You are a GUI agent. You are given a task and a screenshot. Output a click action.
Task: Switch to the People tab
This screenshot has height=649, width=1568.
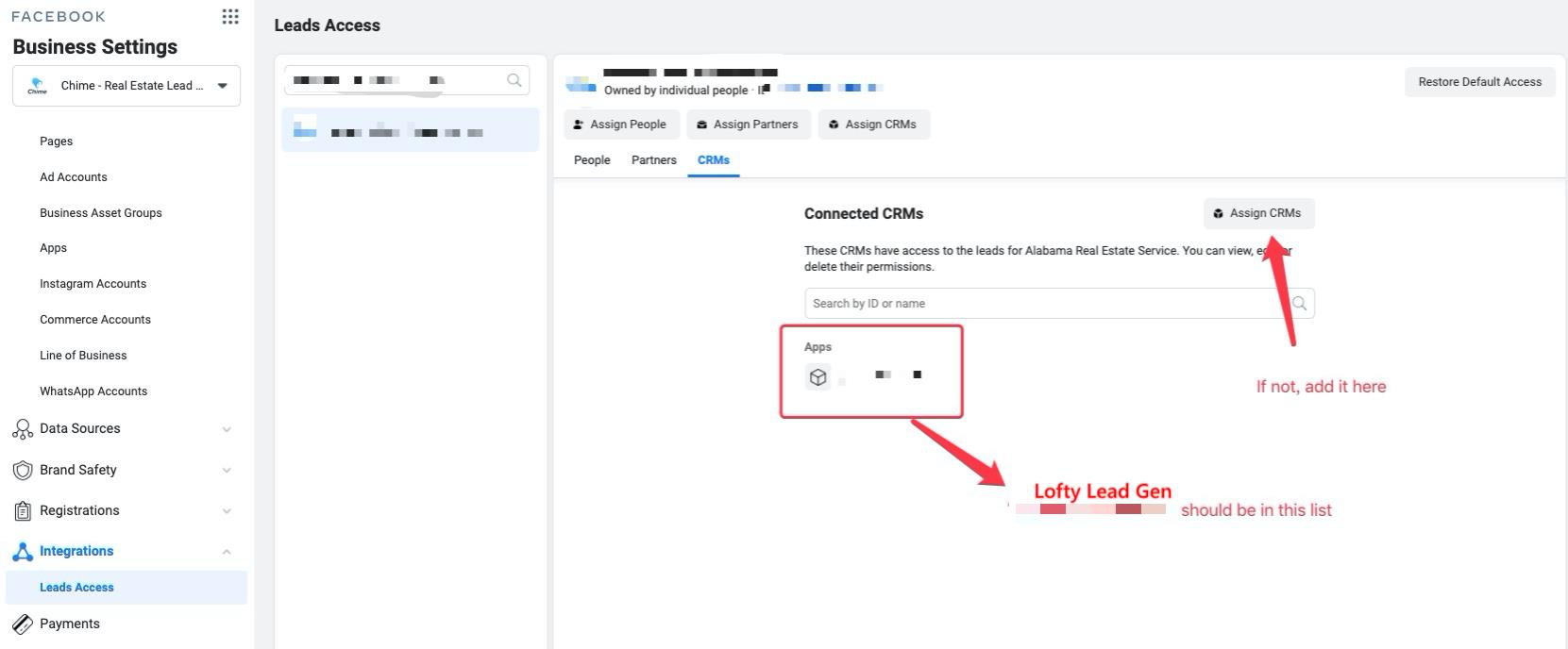(592, 160)
